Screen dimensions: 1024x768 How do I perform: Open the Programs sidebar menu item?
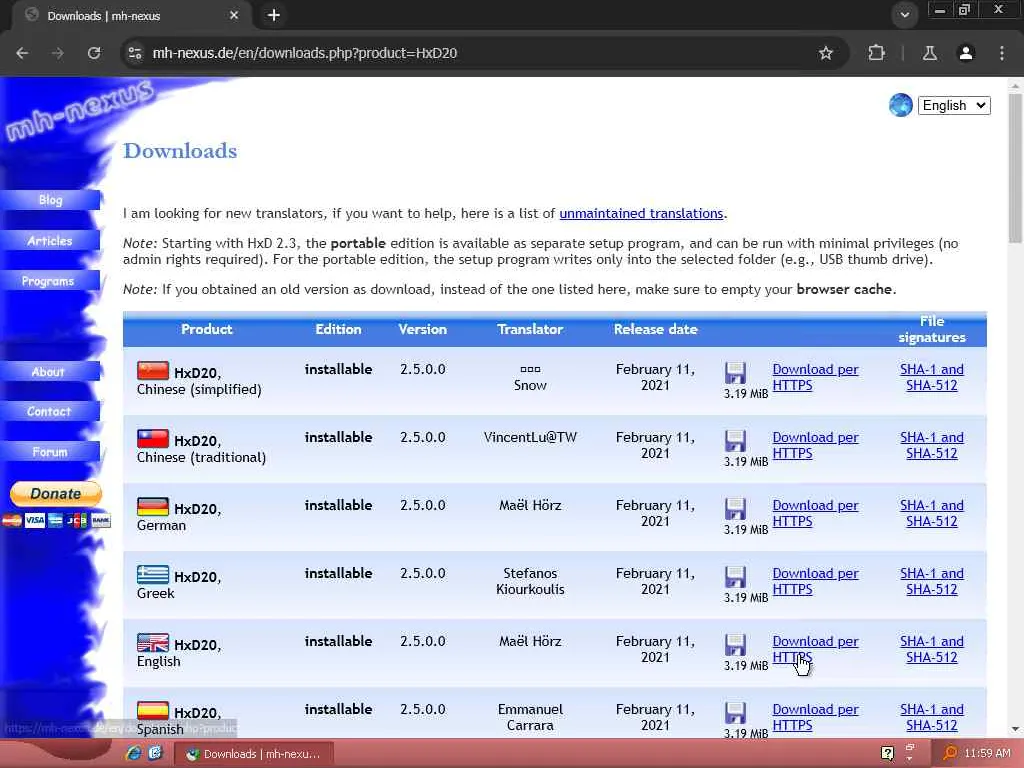50,281
